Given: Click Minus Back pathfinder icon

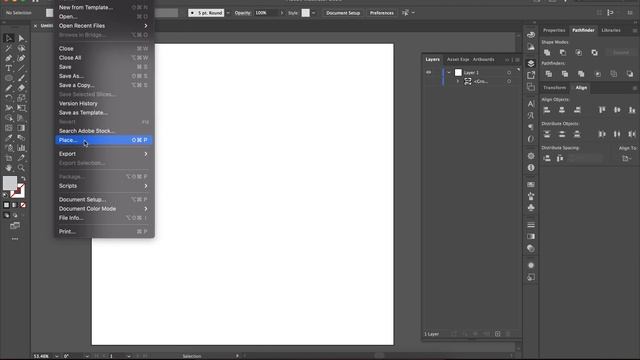Looking at the screenshot, I should point(630,74).
